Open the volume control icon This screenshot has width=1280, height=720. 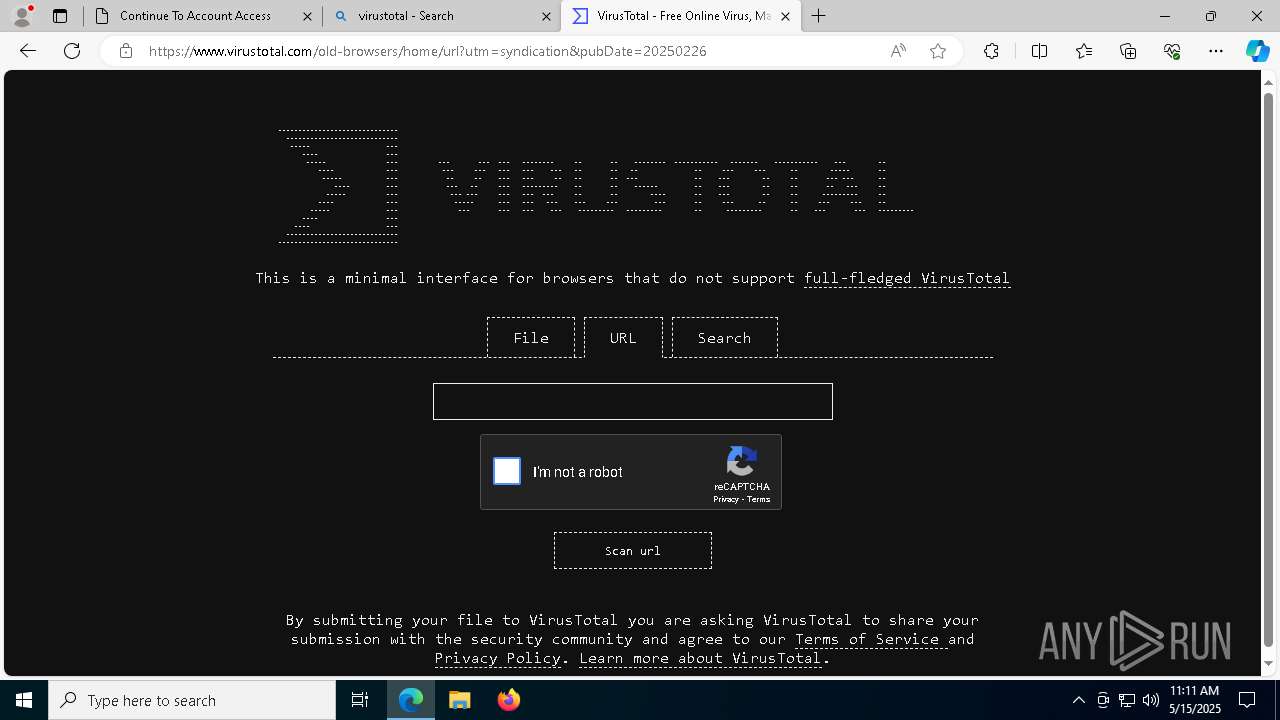pos(1151,700)
